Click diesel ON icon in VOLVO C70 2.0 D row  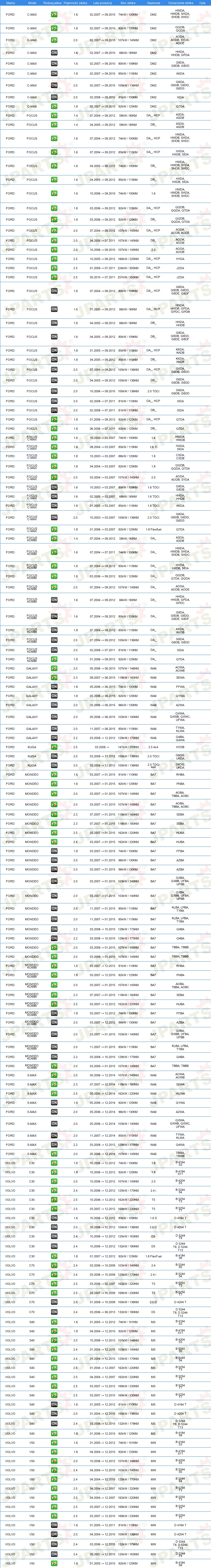coord(54,1302)
